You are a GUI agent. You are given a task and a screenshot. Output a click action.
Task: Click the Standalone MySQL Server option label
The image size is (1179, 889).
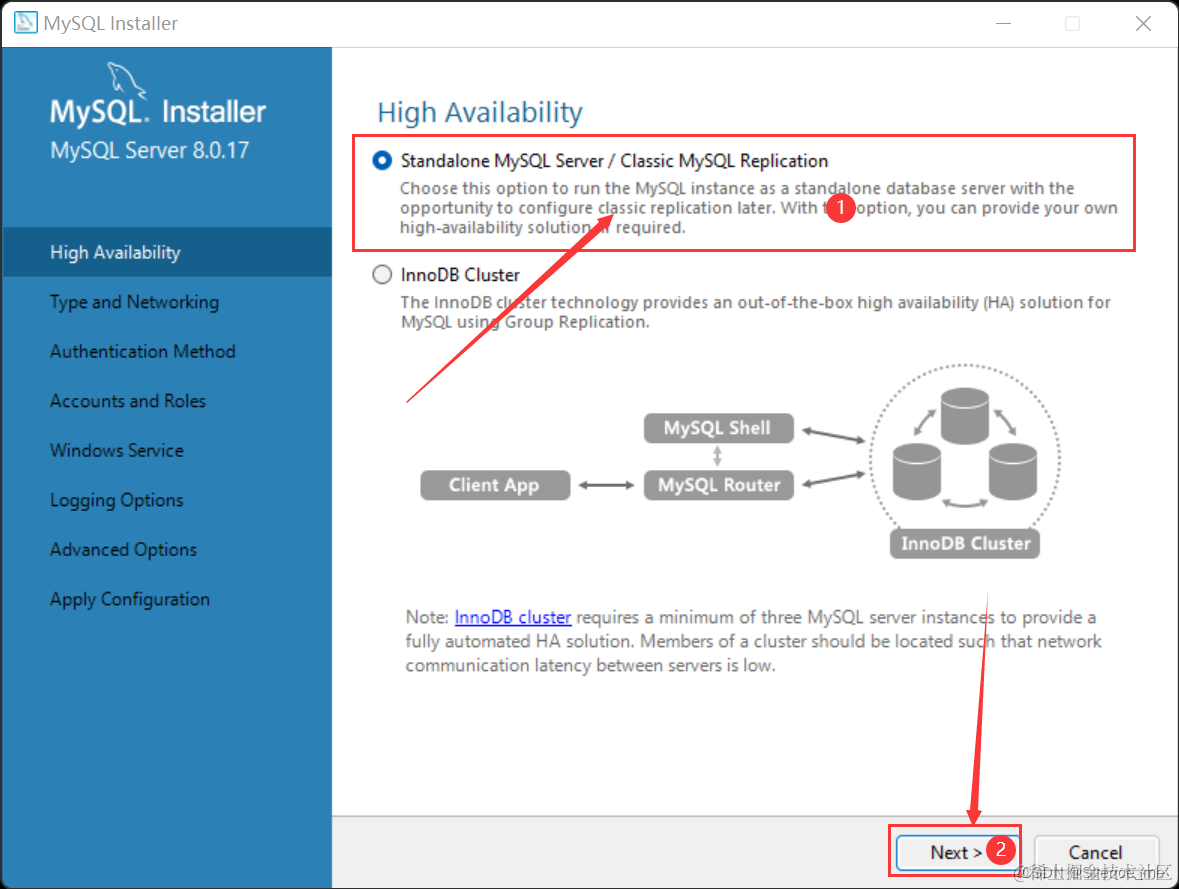[x=614, y=161]
